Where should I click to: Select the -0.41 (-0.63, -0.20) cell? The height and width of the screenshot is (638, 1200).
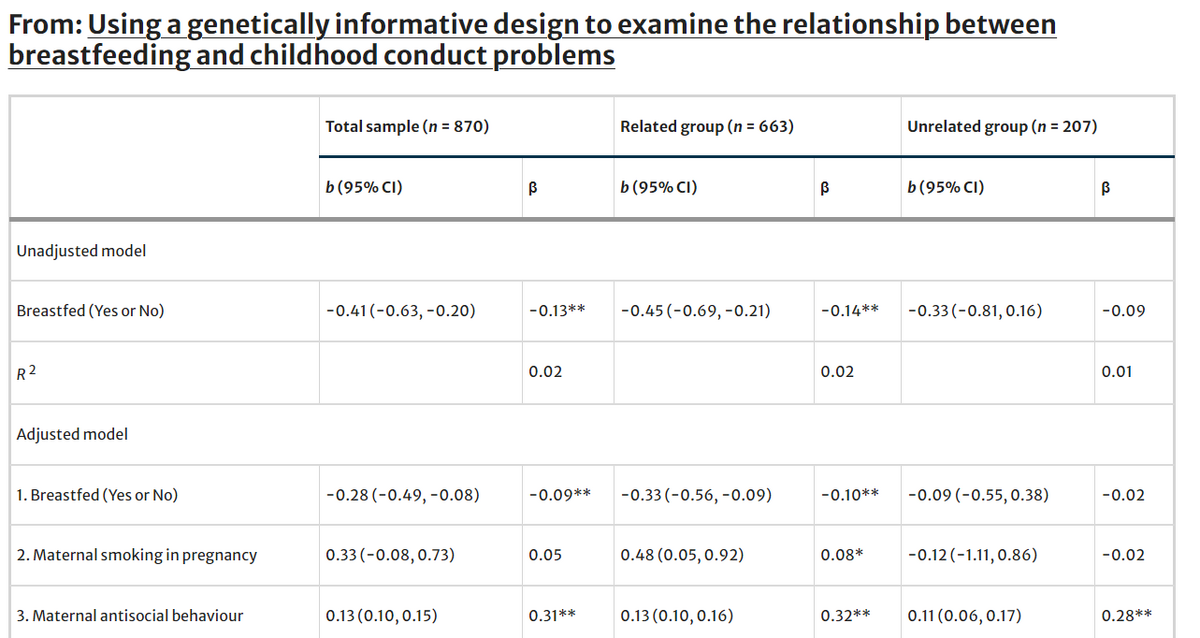[401, 311]
